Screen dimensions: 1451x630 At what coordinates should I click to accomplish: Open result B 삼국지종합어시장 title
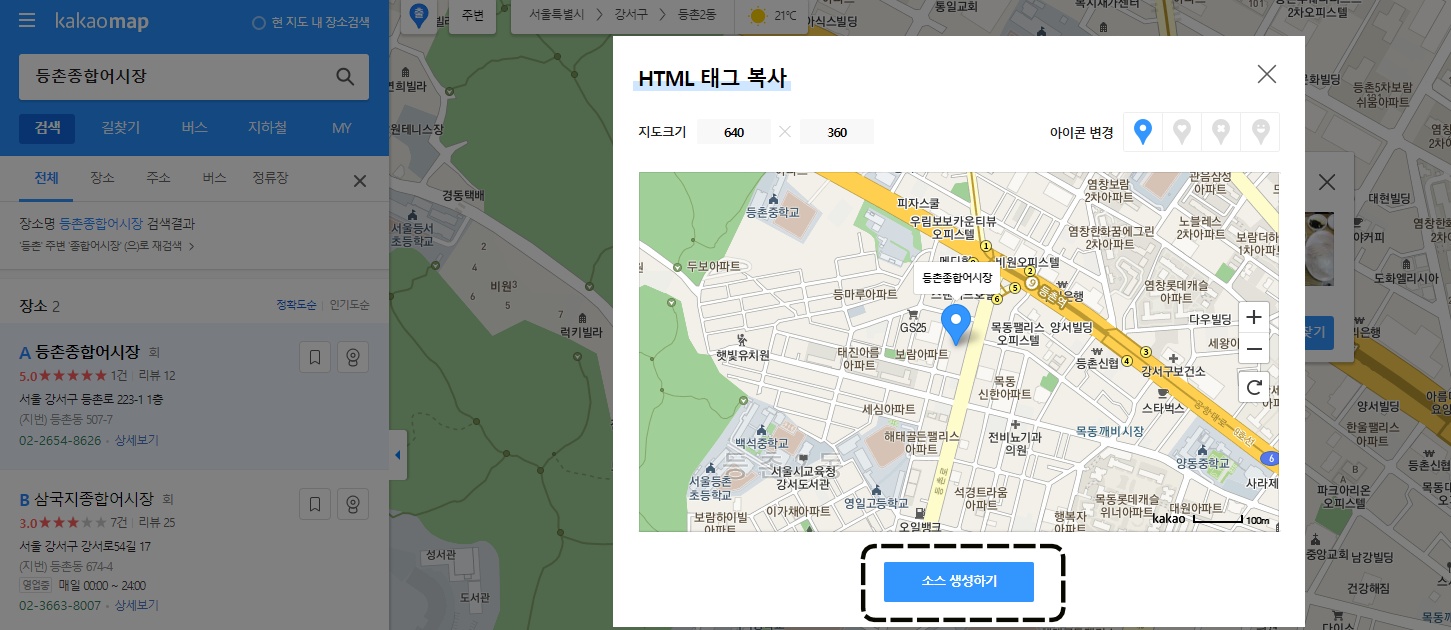(x=94, y=498)
